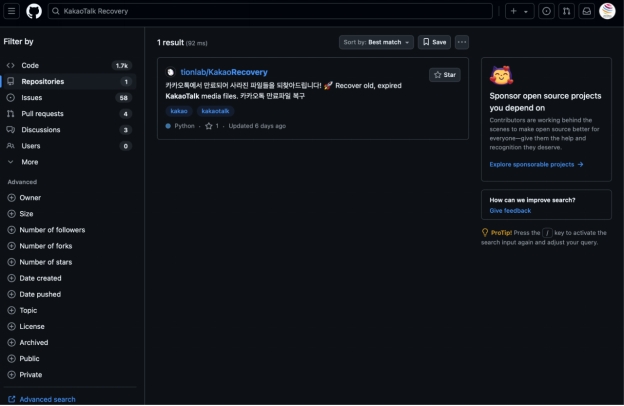Screen dimensions: 624x406
Task: Open the hamburger navigation menu
Action: pos(12,11)
